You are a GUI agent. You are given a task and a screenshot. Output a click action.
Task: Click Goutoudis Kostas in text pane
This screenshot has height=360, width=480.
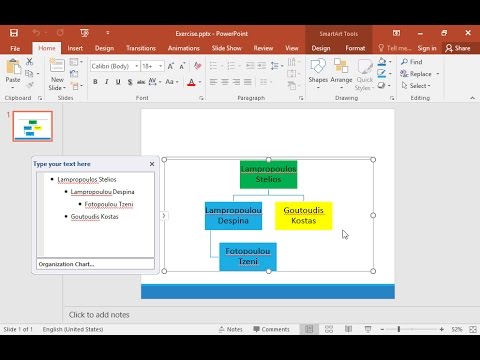(x=94, y=217)
